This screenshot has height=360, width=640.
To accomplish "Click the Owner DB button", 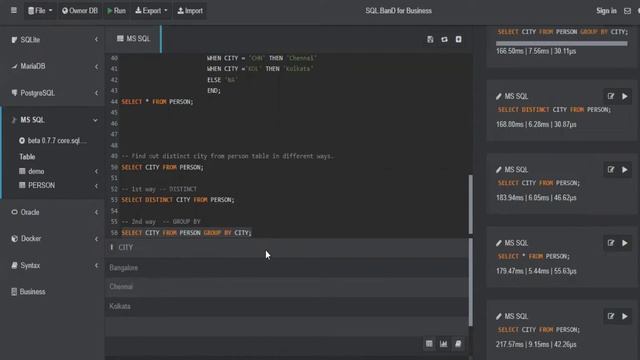I will pos(80,11).
